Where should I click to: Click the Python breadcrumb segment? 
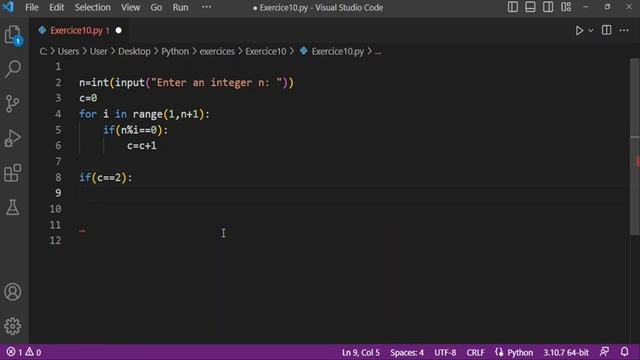click(x=175, y=51)
